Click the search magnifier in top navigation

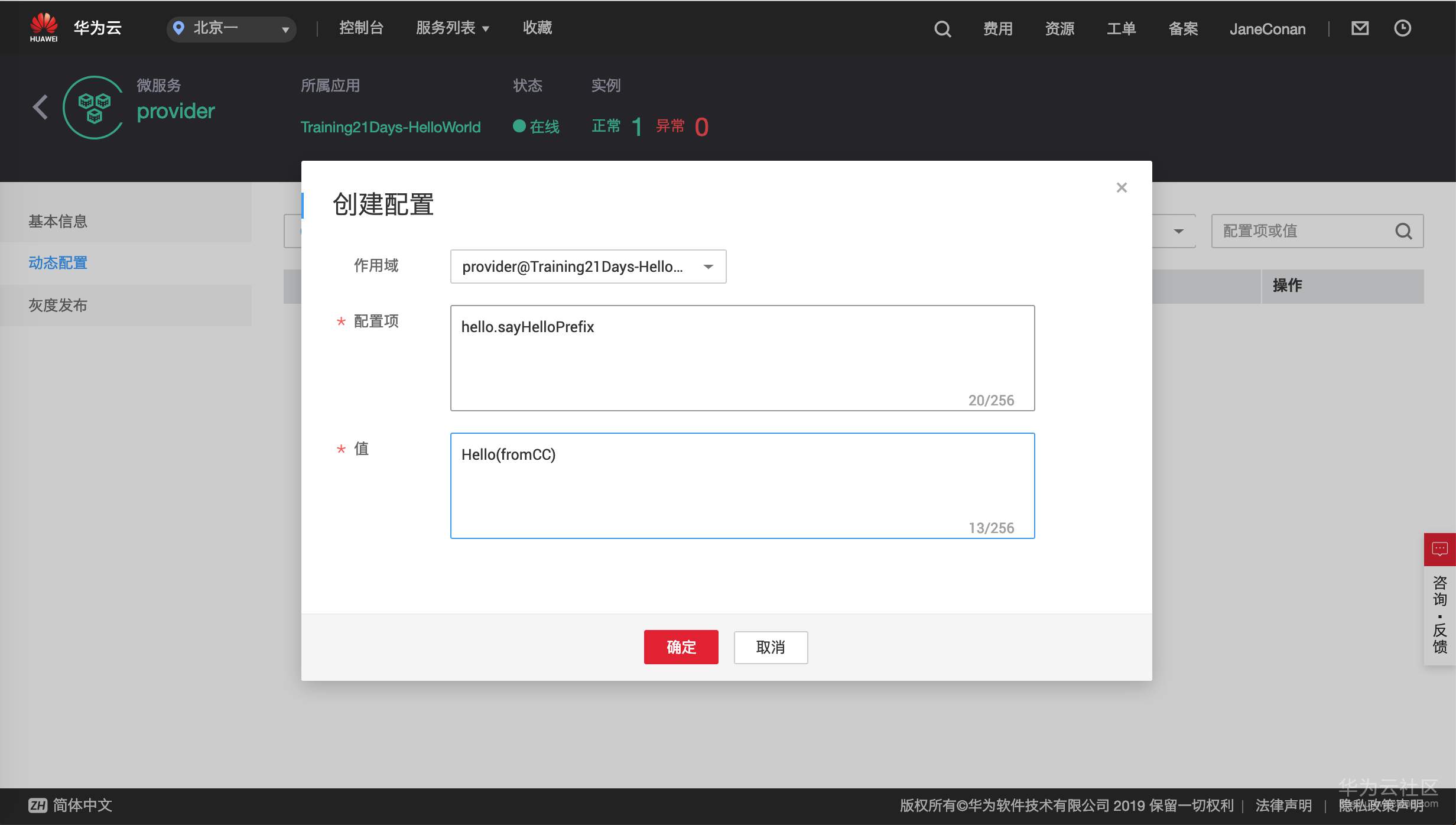pyautogui.click(x=942, y=29)
